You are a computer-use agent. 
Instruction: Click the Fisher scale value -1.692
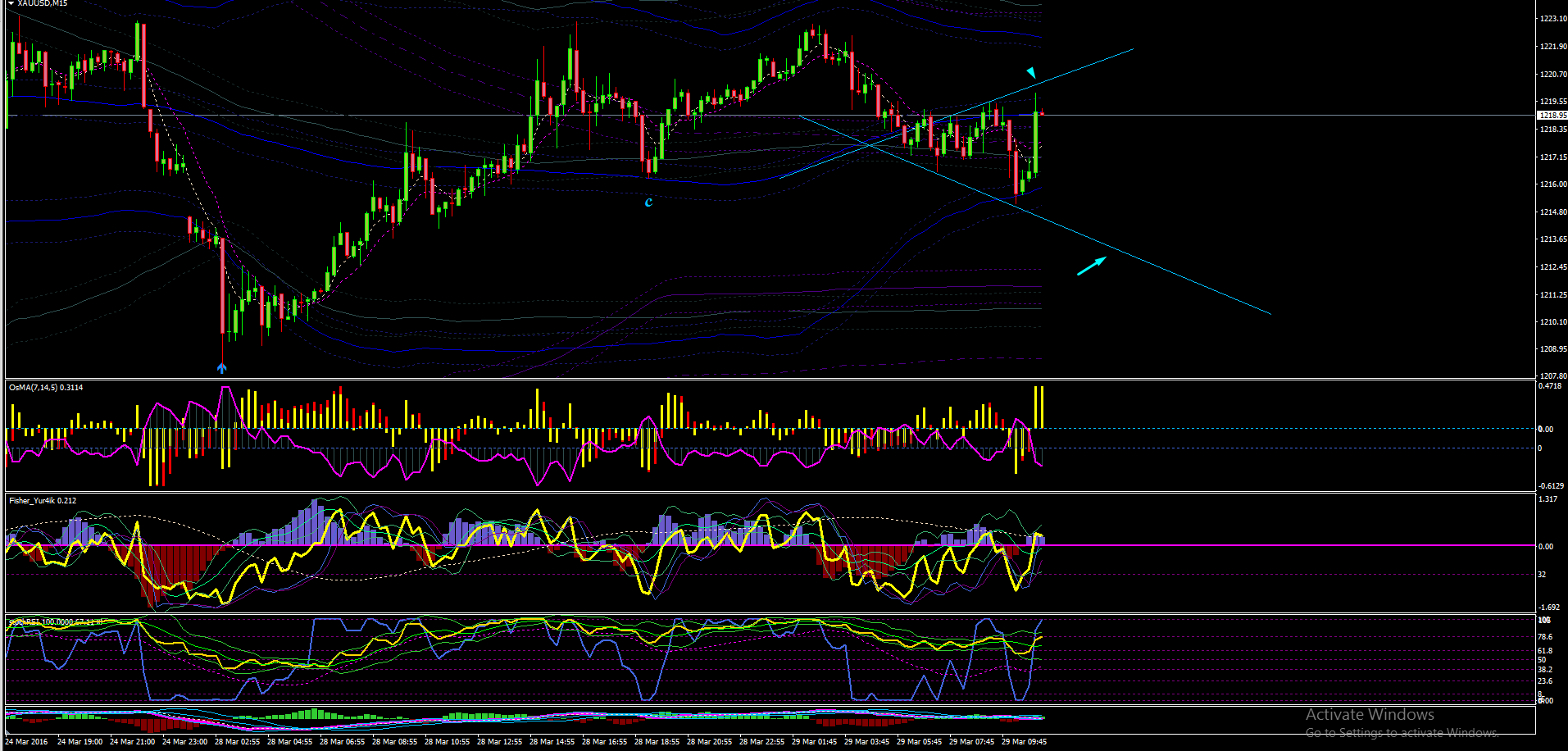coord(1549,608)
